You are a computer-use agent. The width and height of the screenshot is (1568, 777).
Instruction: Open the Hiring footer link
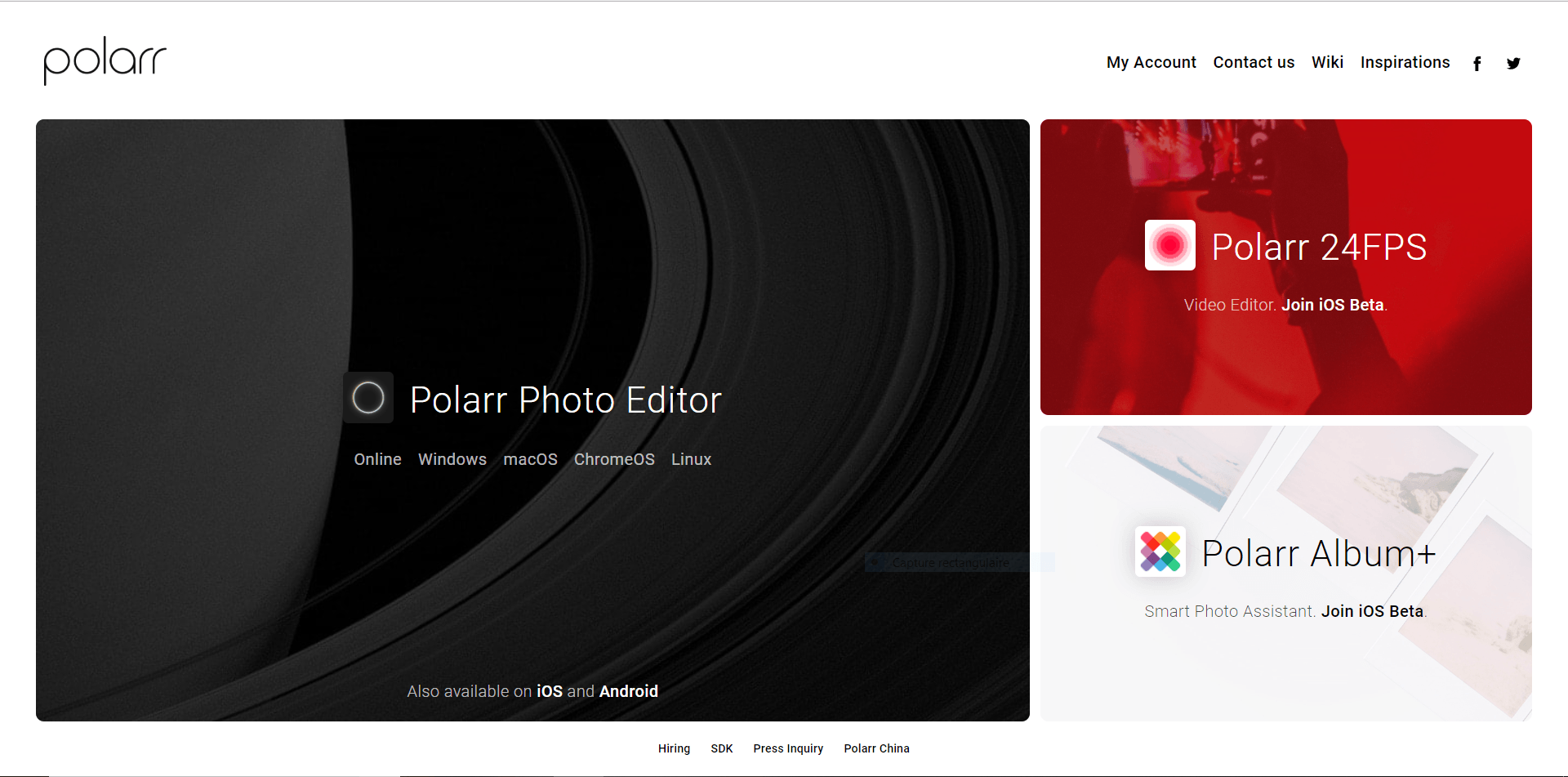(x=674, y=748)
